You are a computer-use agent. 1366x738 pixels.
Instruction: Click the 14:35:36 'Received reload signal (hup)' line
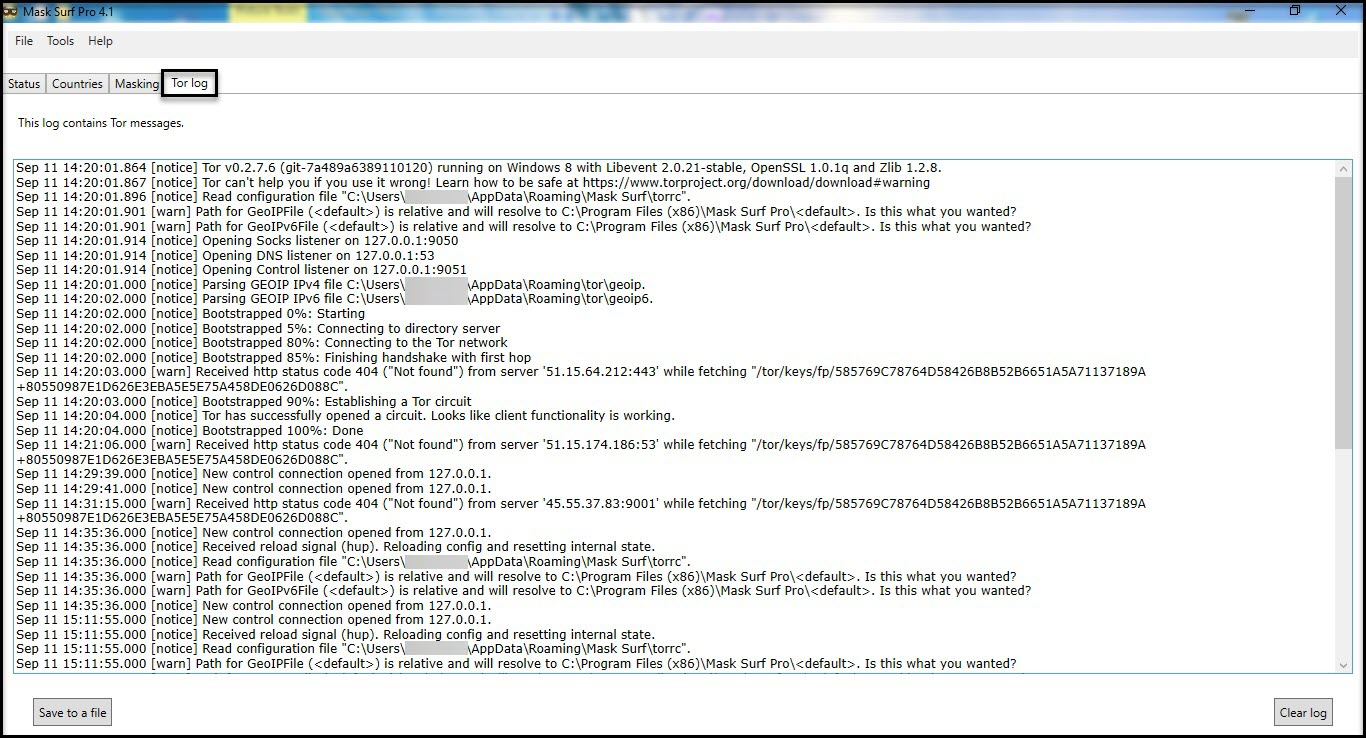[x=336, y=547]
